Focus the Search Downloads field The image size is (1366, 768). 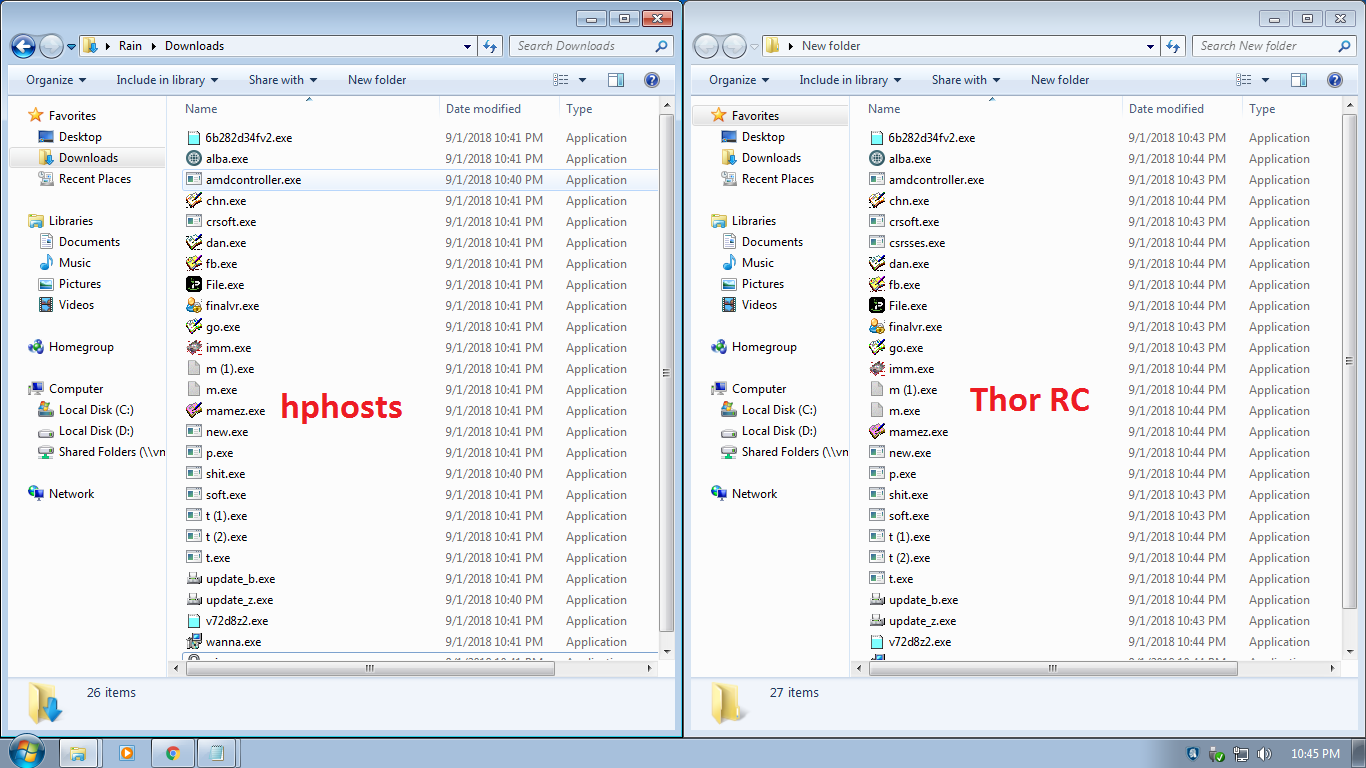[x=591, y=46]
